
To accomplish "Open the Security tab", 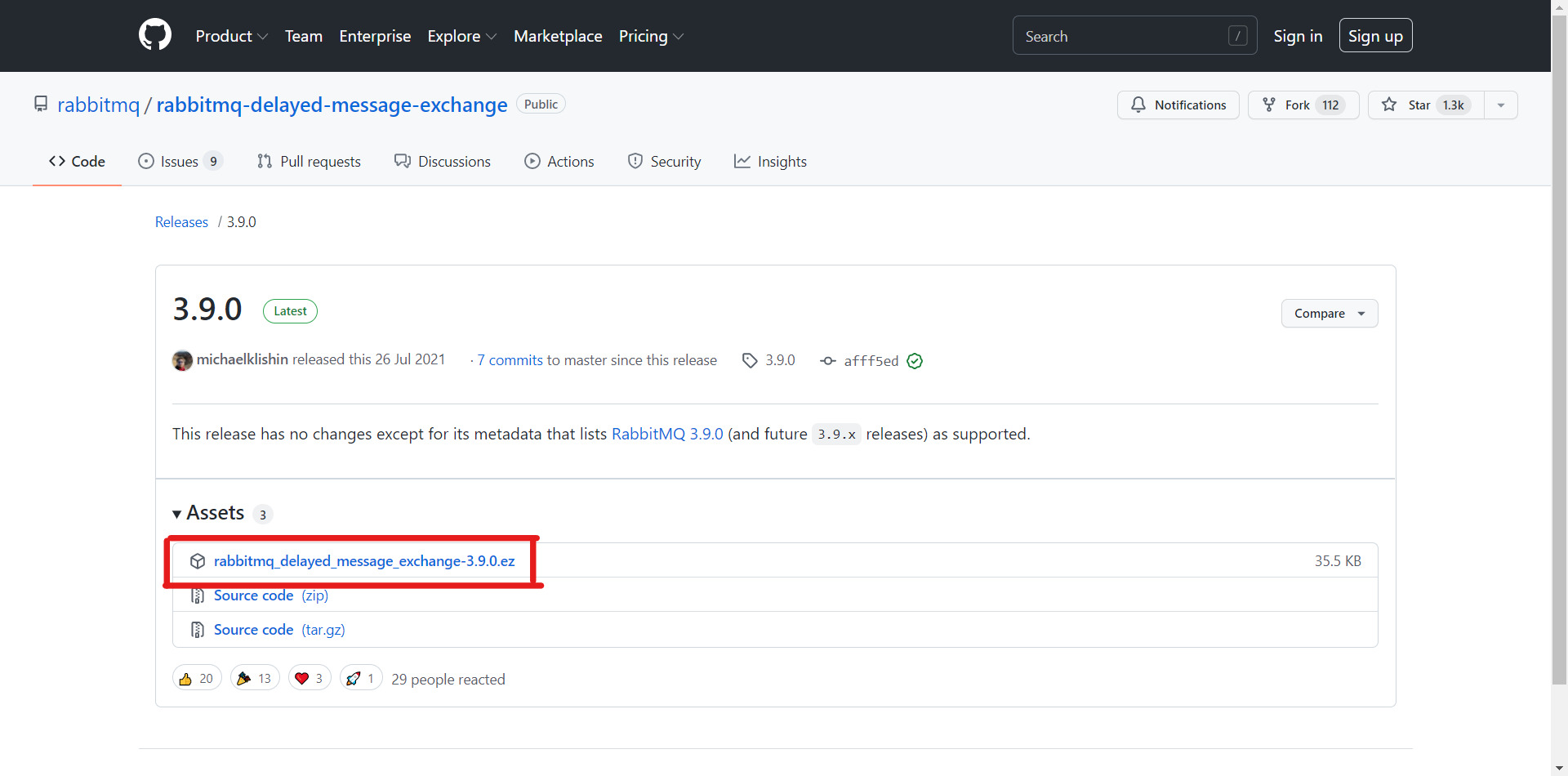I will click(664, 162).
